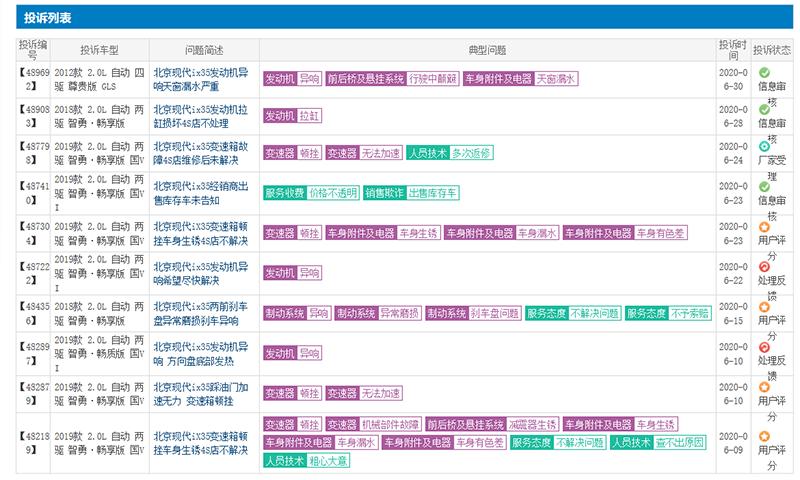Image resolution: width=800 pixels, height=480 pixels.
Task: Click the 投诉列表 section title
Action: tap(47, 18)
